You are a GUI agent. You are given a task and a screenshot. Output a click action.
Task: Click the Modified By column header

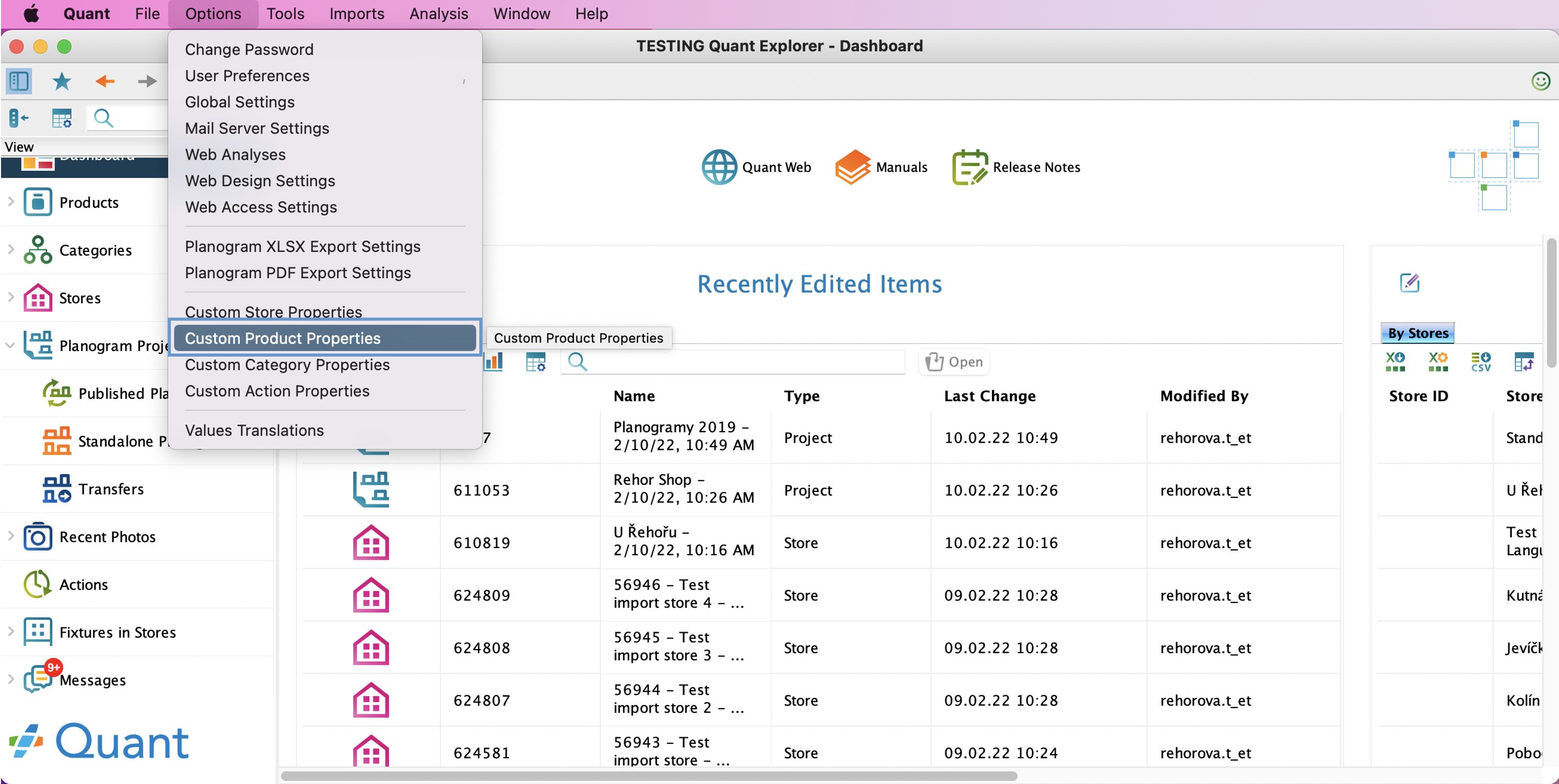click(x=1204, y=396)
